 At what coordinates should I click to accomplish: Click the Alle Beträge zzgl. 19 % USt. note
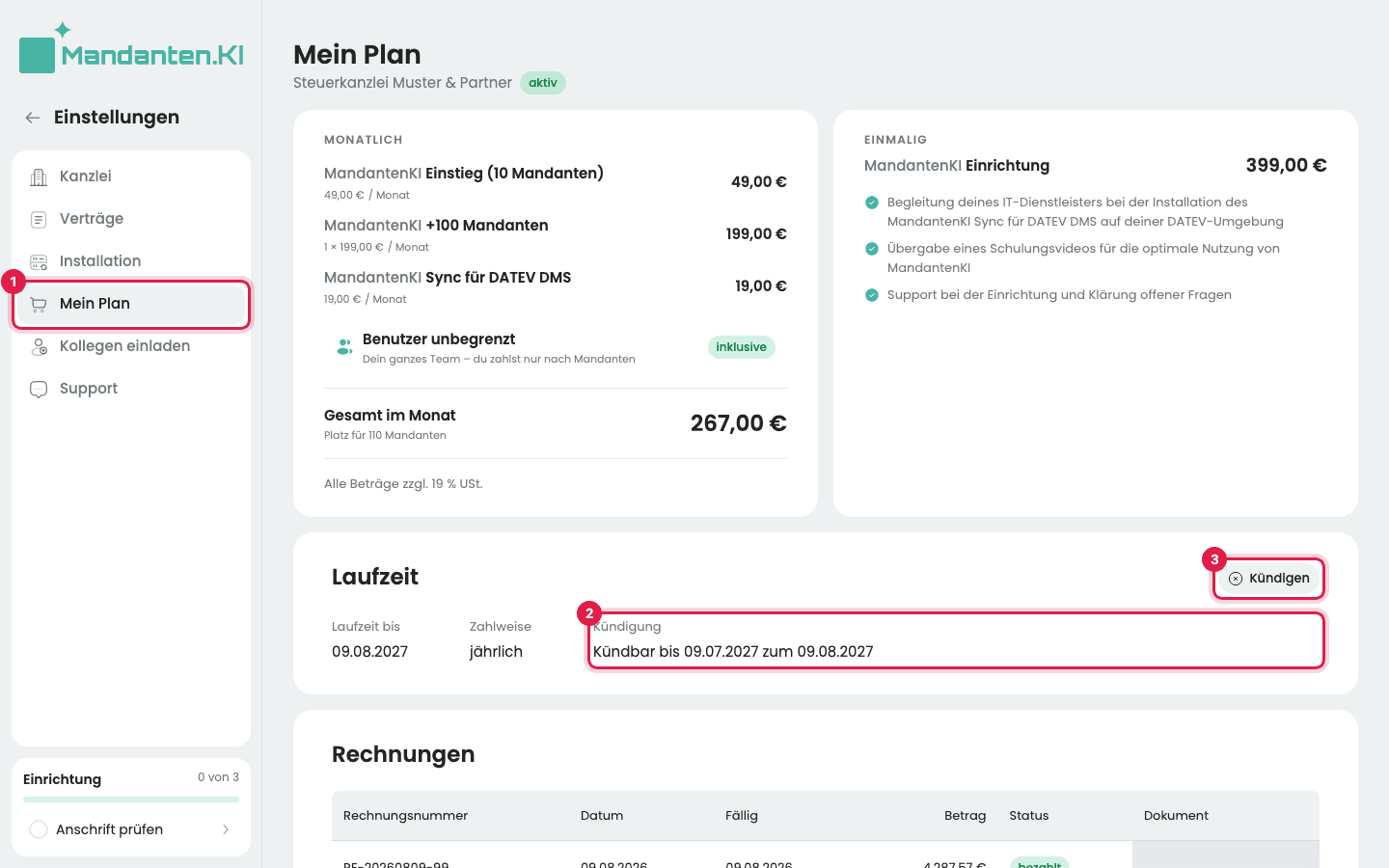click(403, 484)
